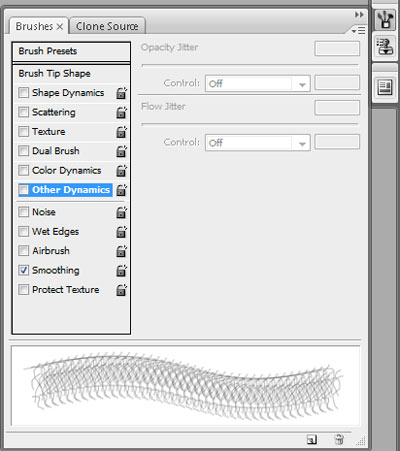Toggle lock icon for Color Dynamics
Viewport: 400px width, 451px height.
pyautogui.click(x=121, y=170)
